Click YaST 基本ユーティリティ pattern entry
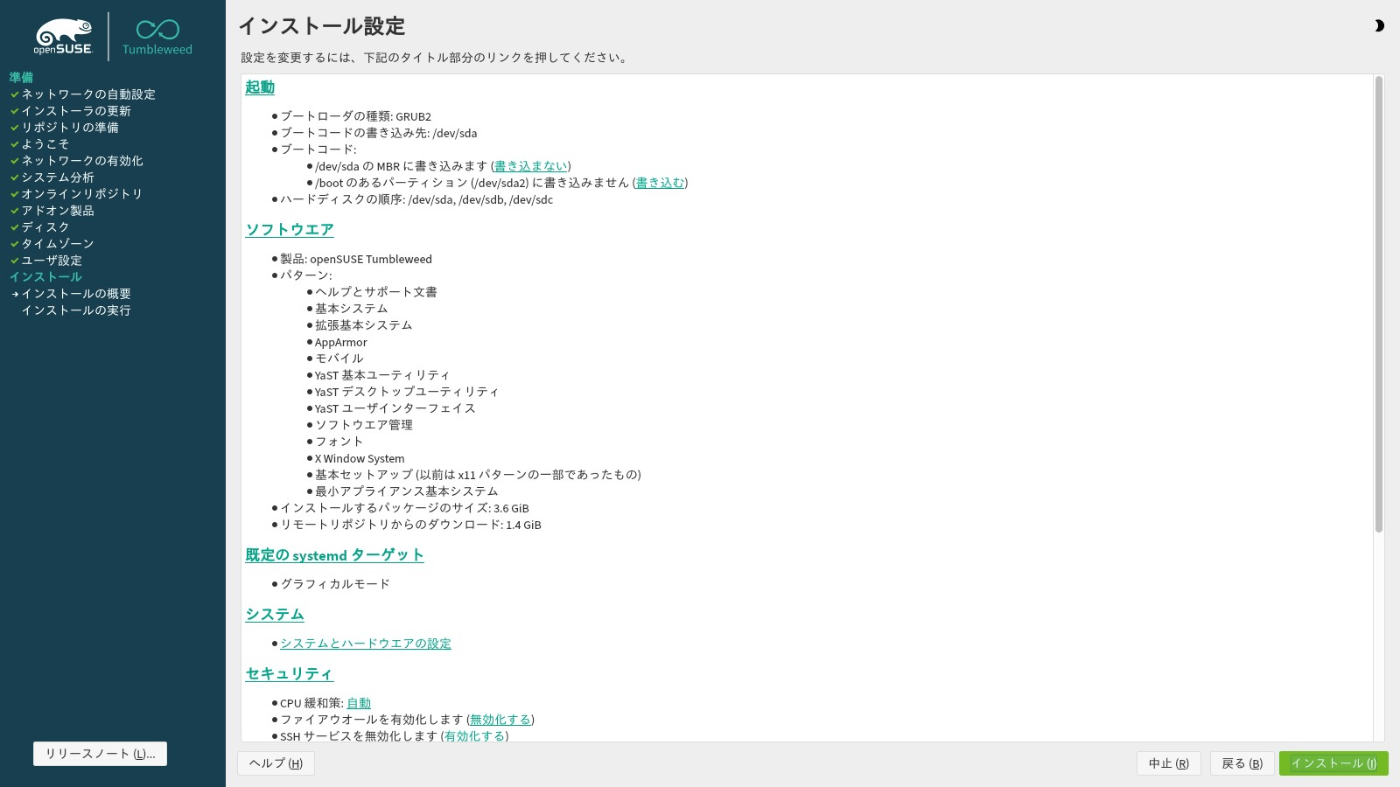 pos(383,375)
